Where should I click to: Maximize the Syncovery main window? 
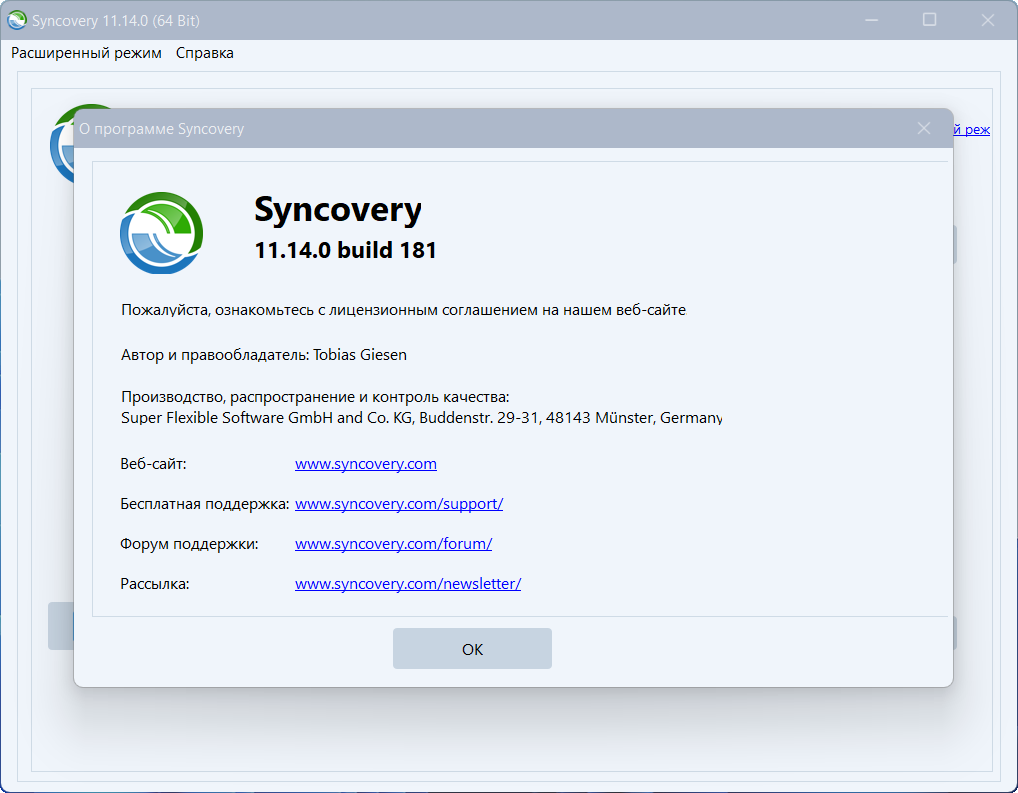click(x=930, y=20)
